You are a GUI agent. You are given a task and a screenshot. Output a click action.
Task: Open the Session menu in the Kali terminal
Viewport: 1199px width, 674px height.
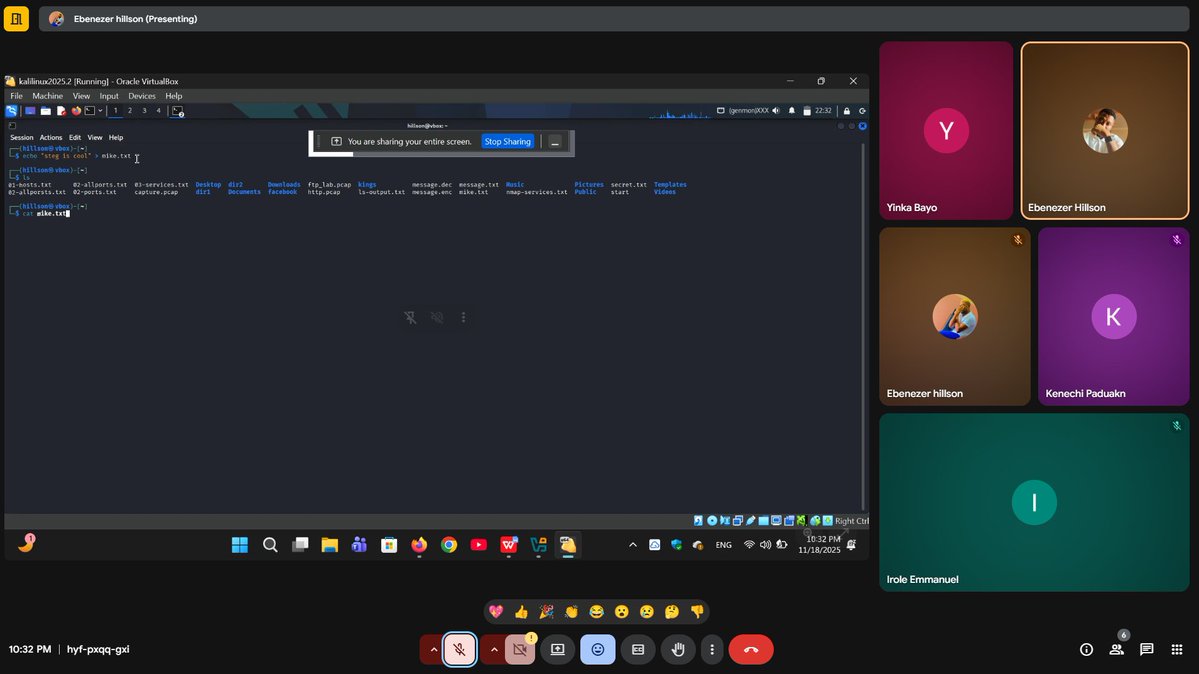coord(21,137)
